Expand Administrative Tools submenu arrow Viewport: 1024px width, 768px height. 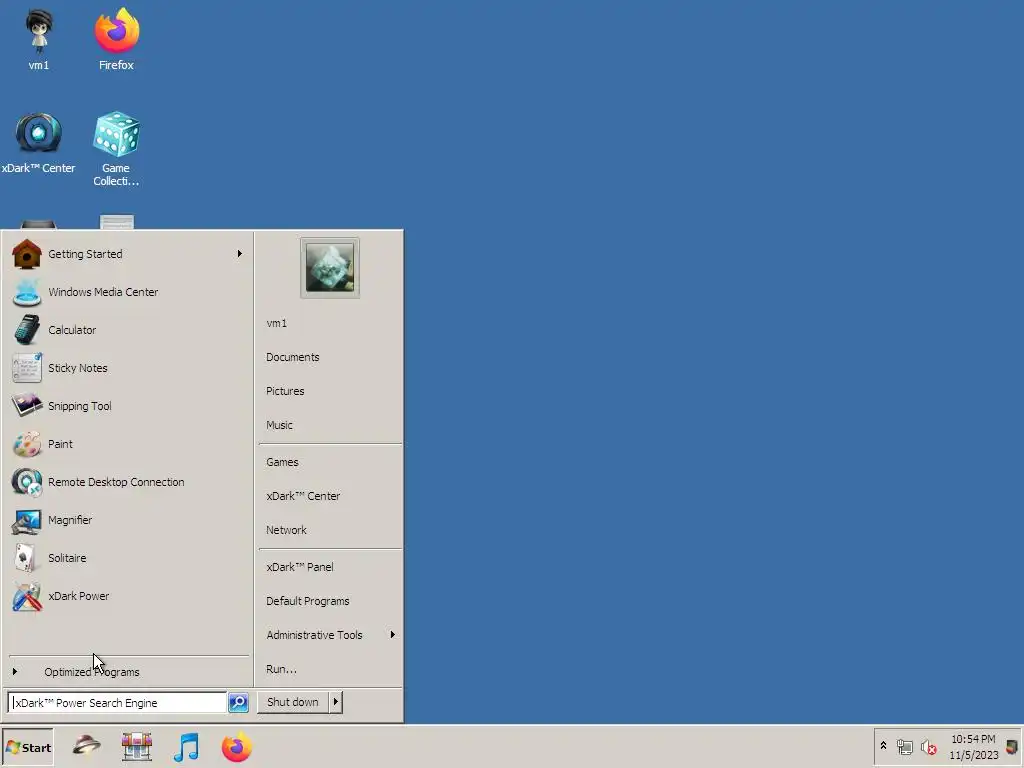pos(392,635)
